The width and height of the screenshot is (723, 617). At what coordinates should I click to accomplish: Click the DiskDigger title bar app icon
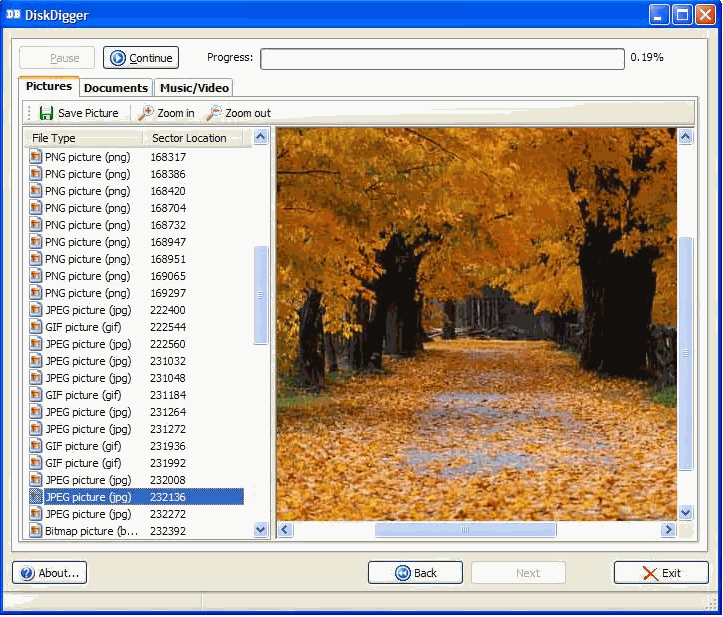13,14
